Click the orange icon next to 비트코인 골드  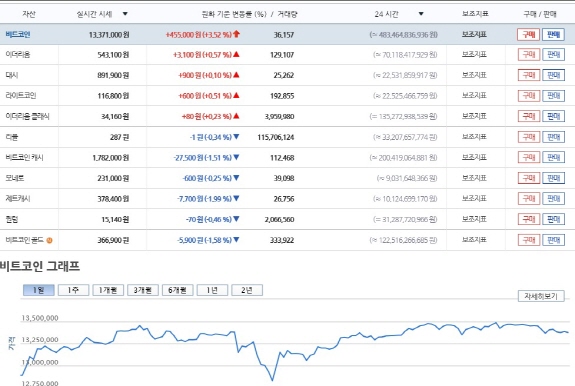50,240
